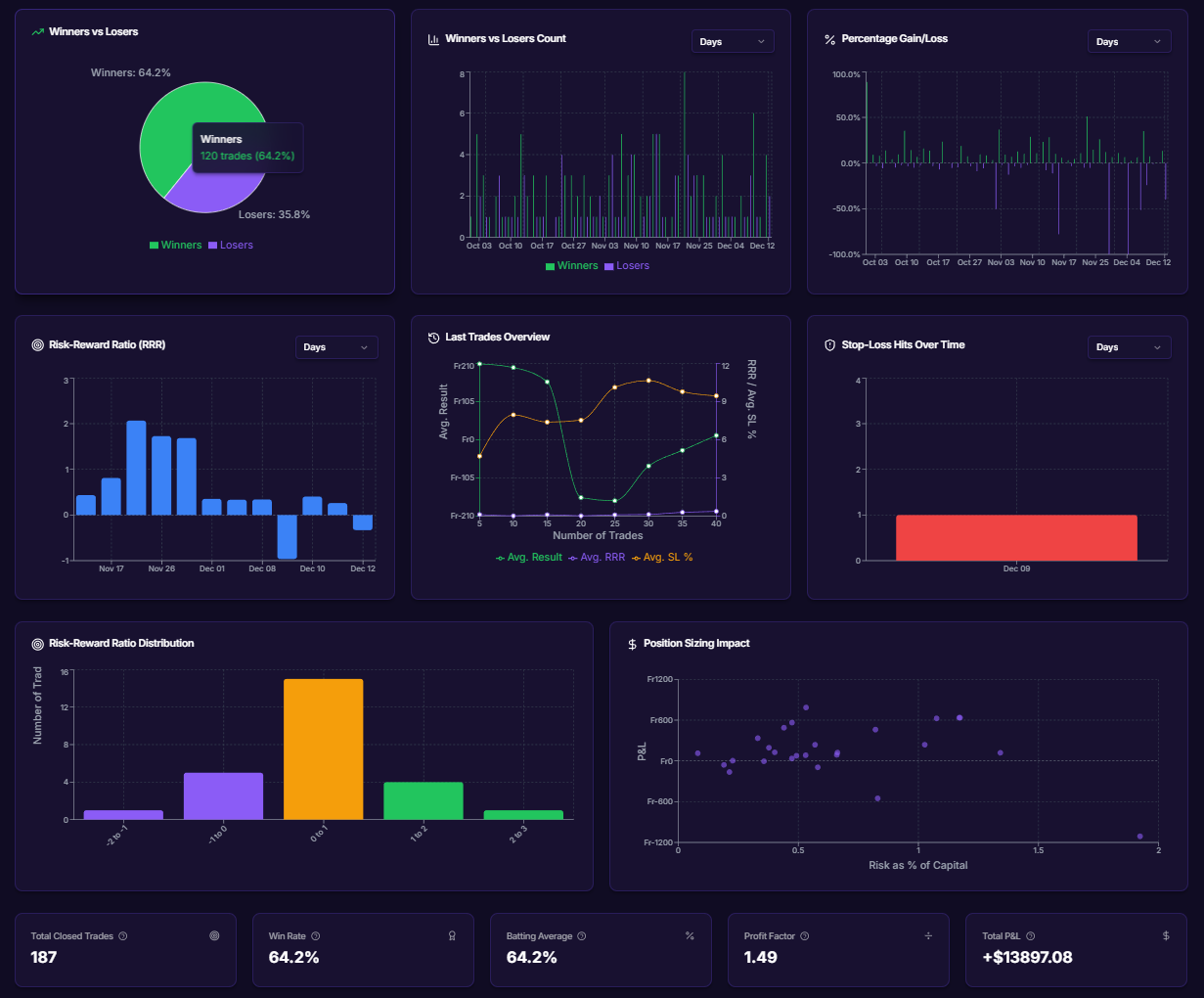Toggle Losers legend in Winners vs Losers Count

point(626,266)
